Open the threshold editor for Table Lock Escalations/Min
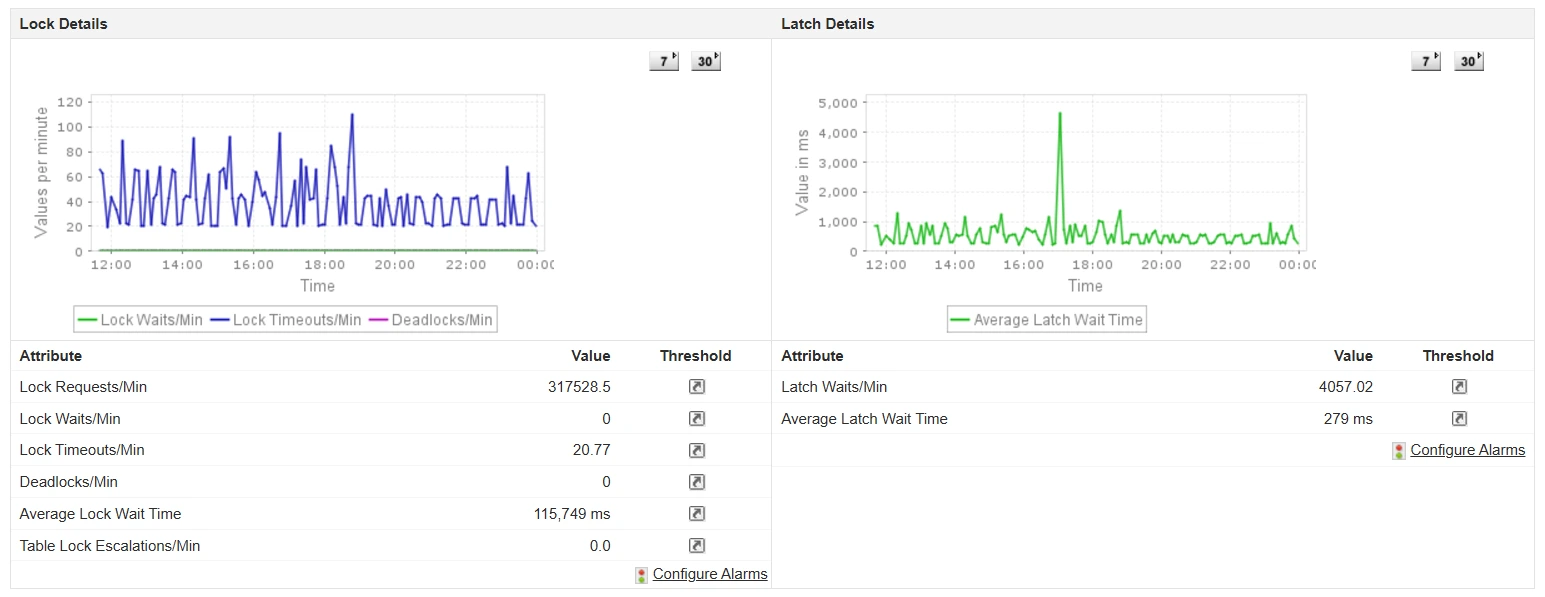Image resolution: width=1545 pixels, height=597 pixels. point(697,546)
